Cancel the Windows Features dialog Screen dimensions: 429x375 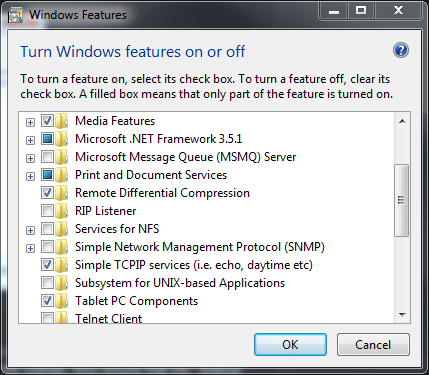coord(373,344)
